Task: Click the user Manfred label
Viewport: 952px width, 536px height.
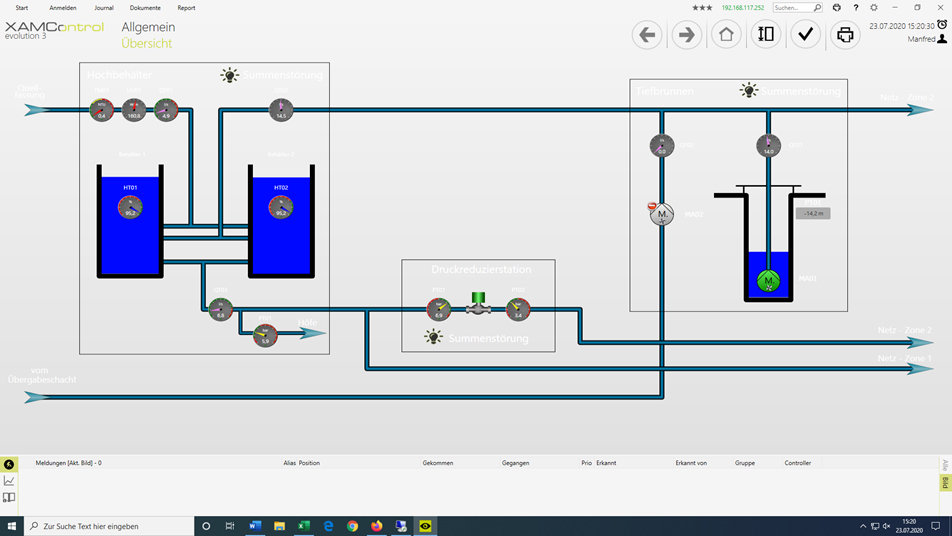Action: point(921,39)
